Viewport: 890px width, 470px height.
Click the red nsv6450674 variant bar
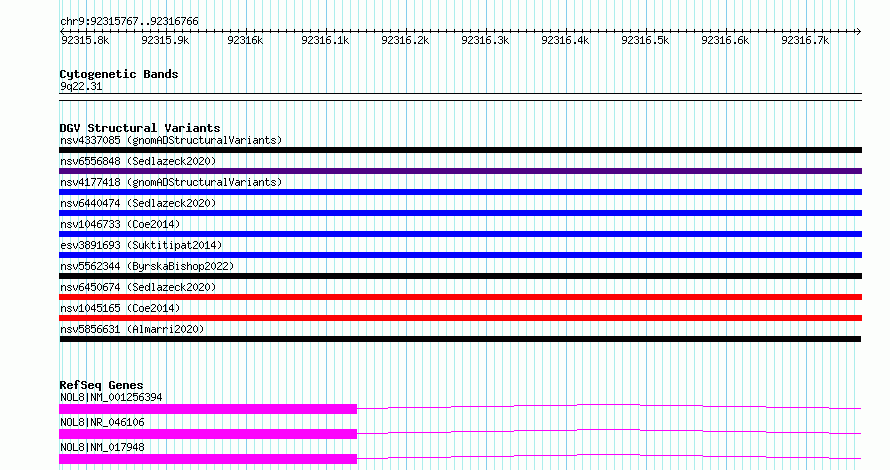point(460,297)
